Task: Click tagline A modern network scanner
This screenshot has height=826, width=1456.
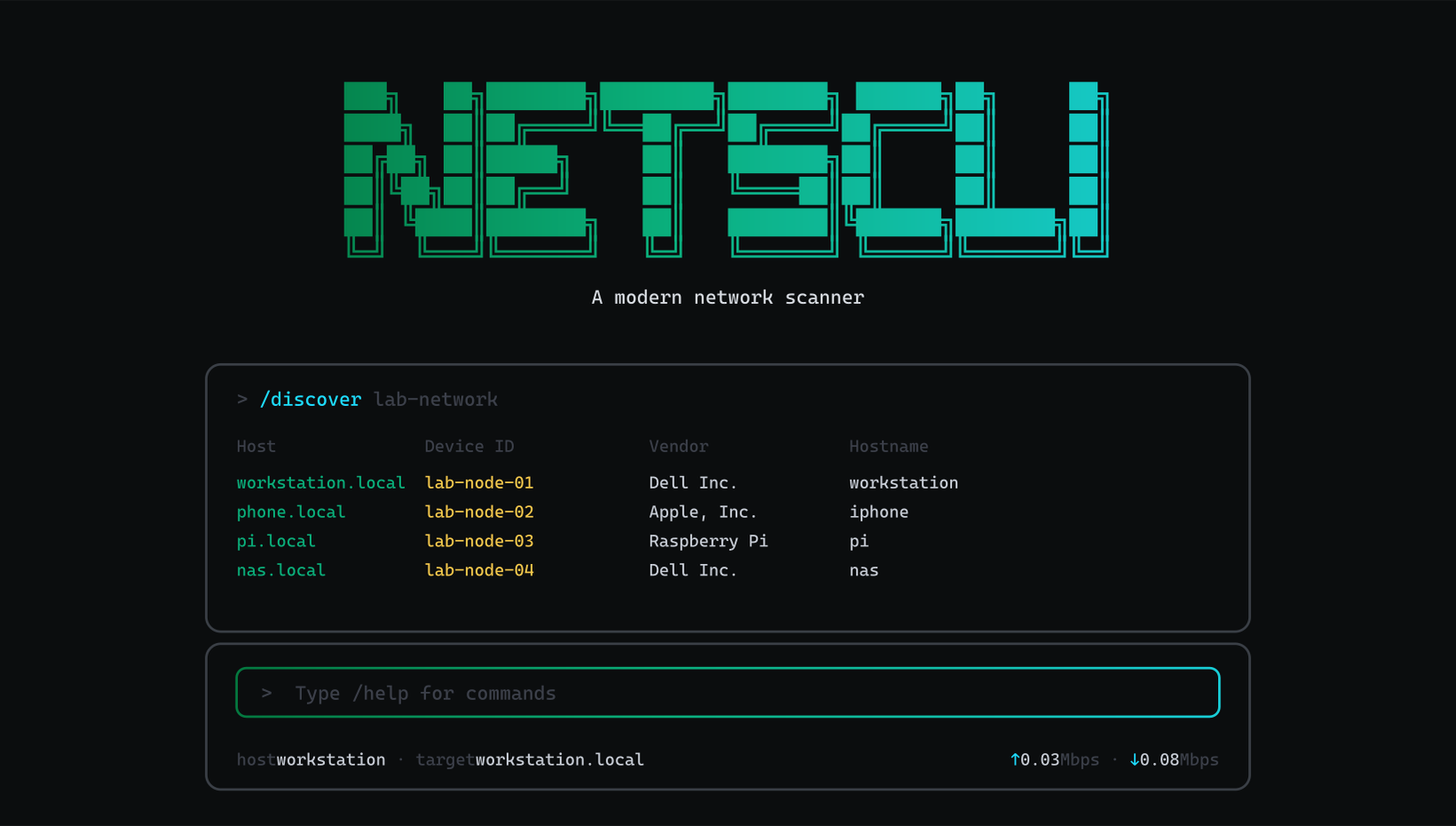Action: tap(728, 298)
